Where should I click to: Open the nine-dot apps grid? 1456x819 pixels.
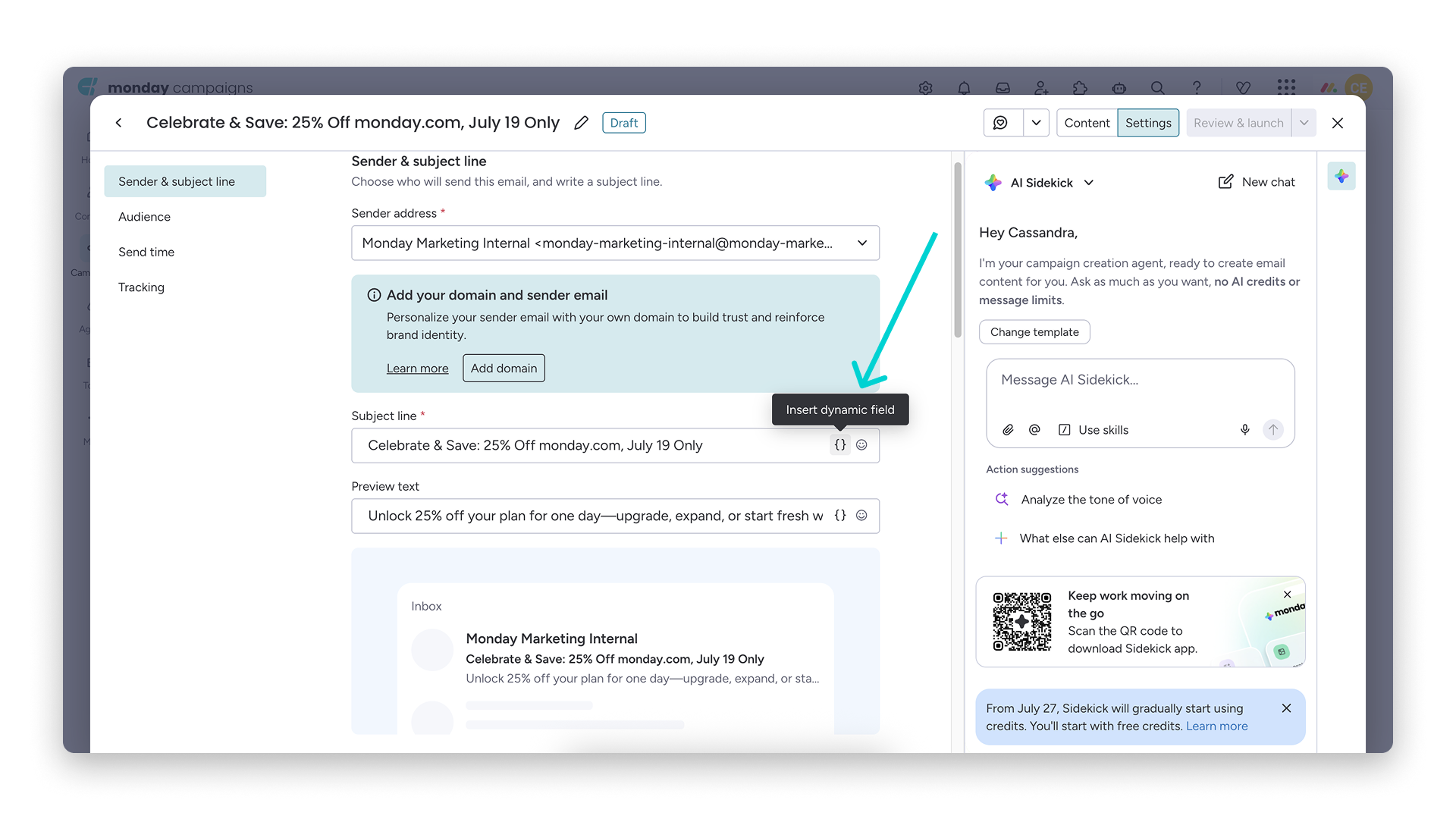[x=1286, y=87]
